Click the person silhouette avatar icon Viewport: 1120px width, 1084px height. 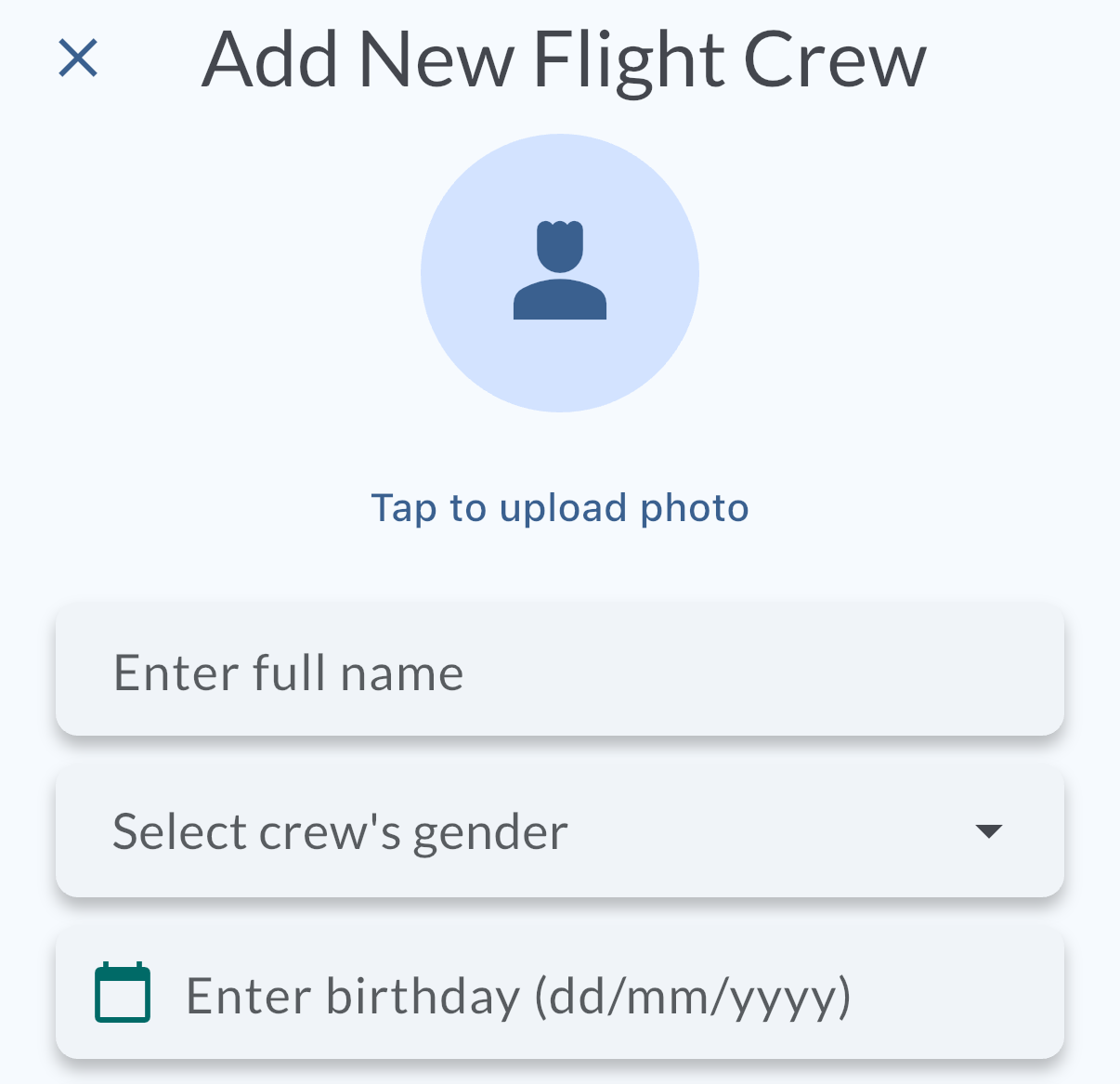[x=560, y=270]
